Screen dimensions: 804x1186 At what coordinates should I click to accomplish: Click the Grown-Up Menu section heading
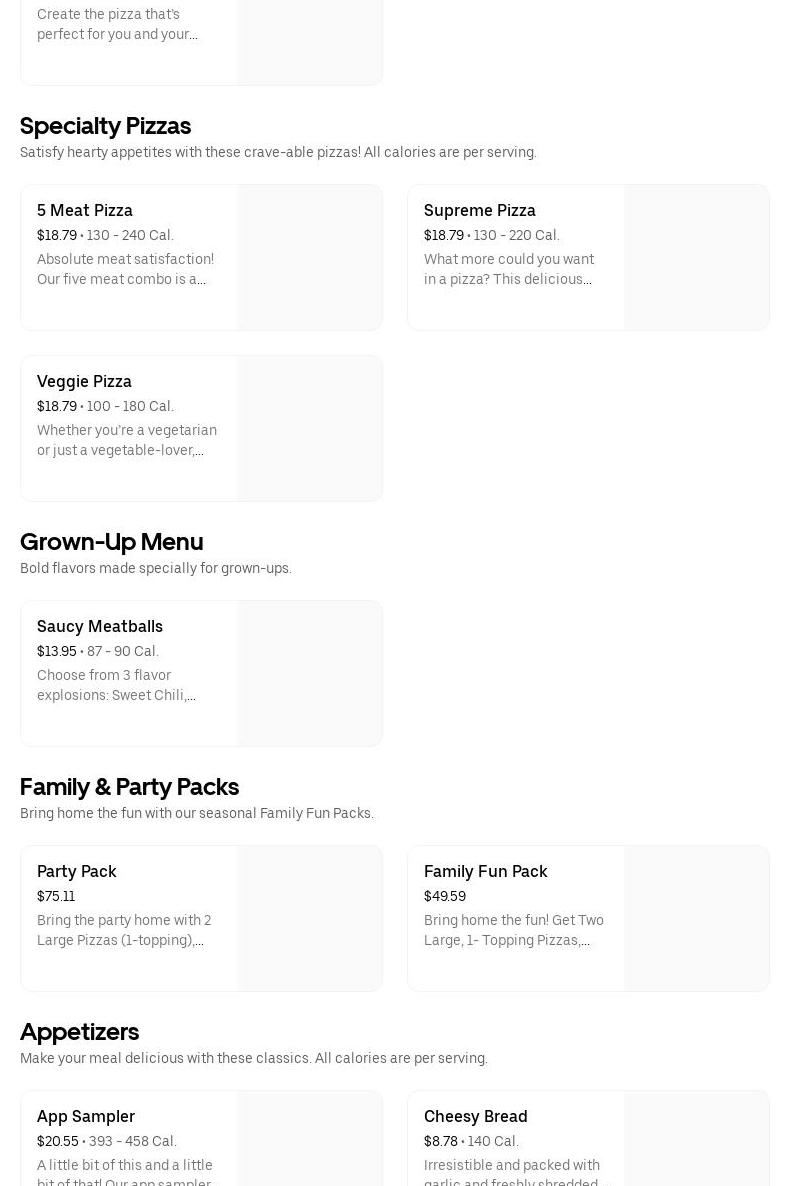coord(111,542)
